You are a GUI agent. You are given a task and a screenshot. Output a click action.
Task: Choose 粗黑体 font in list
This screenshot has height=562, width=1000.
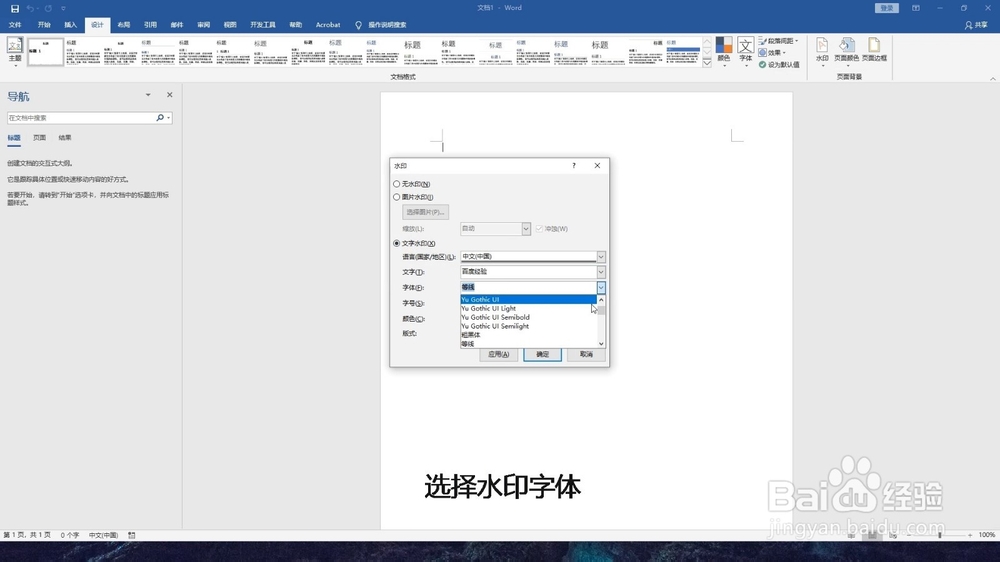point(528,335)
